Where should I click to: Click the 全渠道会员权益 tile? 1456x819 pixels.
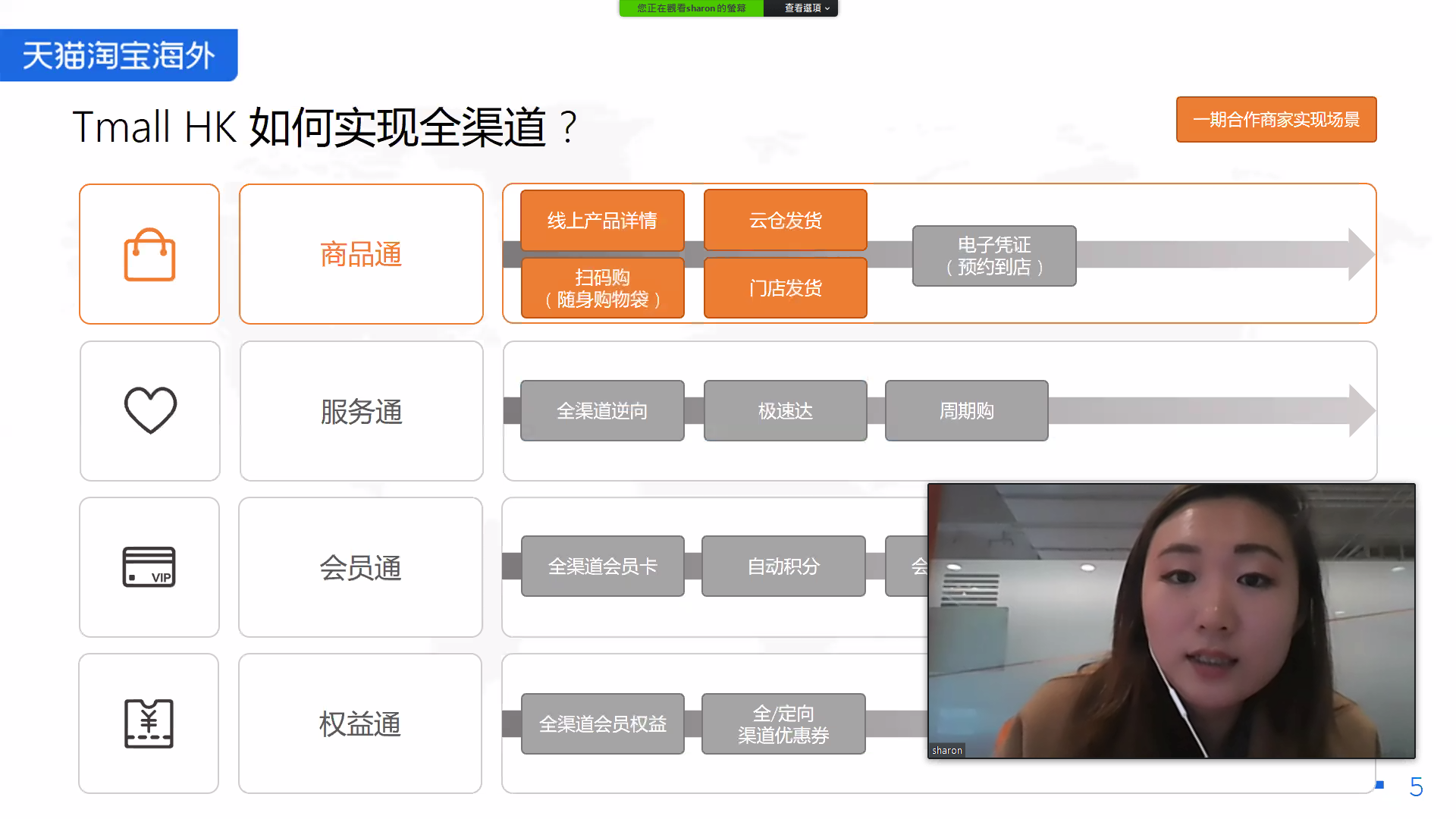pyautogui.click(x=602, y=724)
